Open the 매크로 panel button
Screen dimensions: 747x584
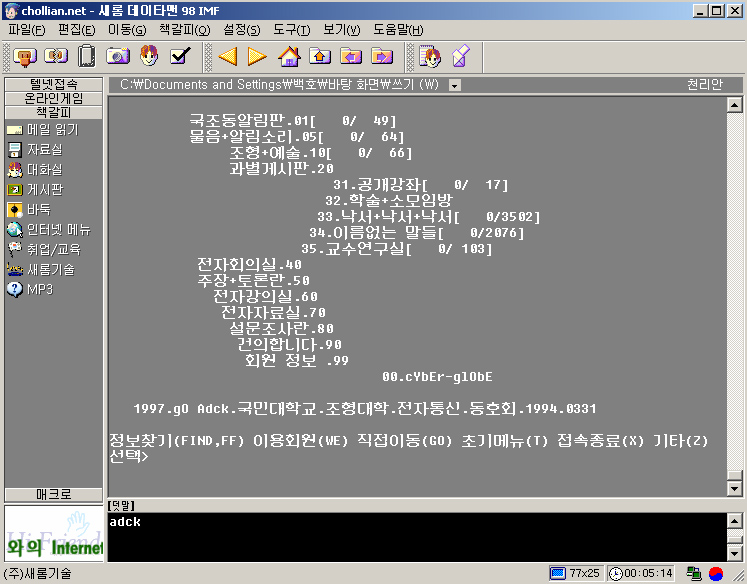coord(53,494)
